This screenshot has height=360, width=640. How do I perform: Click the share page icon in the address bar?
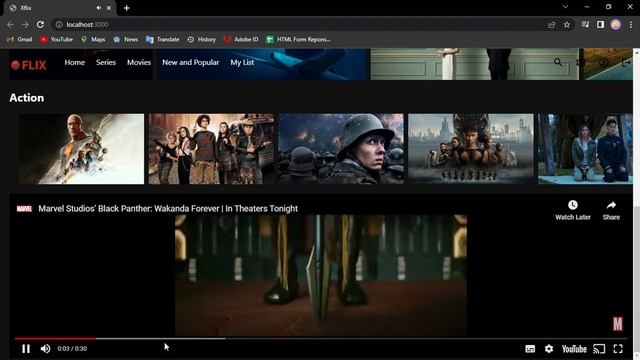(551, 24)
